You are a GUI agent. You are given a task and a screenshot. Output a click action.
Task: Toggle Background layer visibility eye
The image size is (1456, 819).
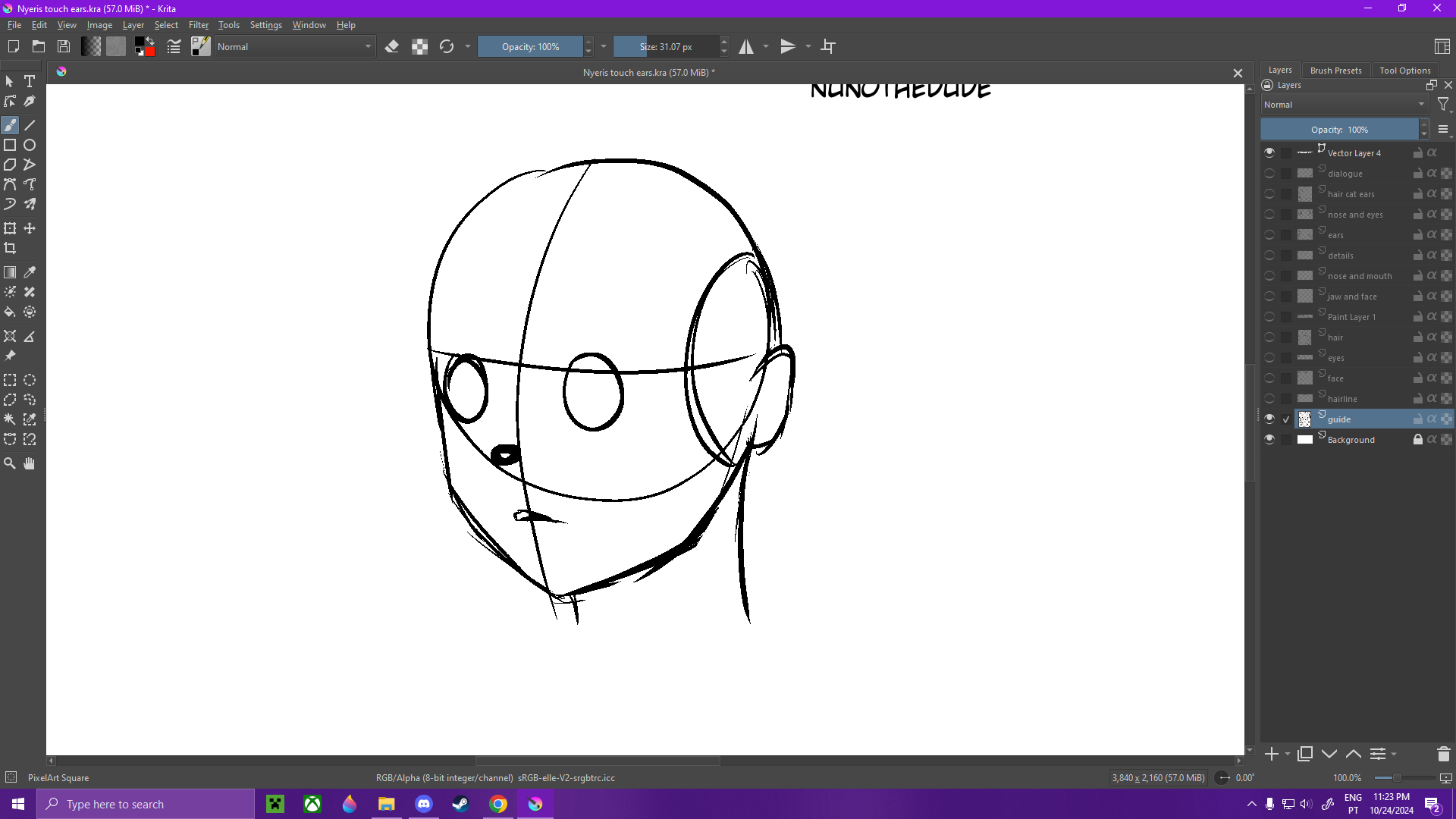click(x=1269, y=439)
